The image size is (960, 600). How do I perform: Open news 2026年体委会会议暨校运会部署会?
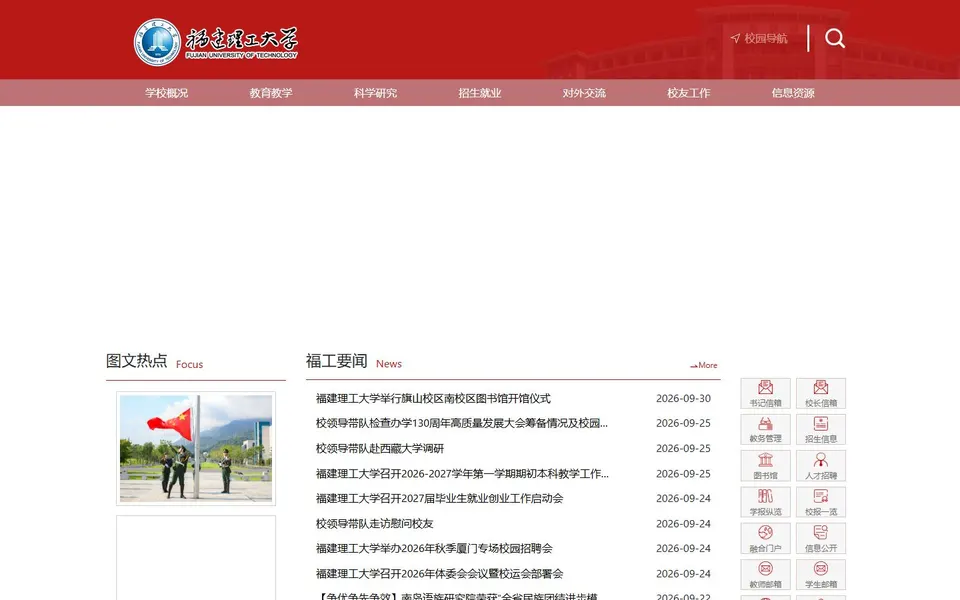click(440, 574)
